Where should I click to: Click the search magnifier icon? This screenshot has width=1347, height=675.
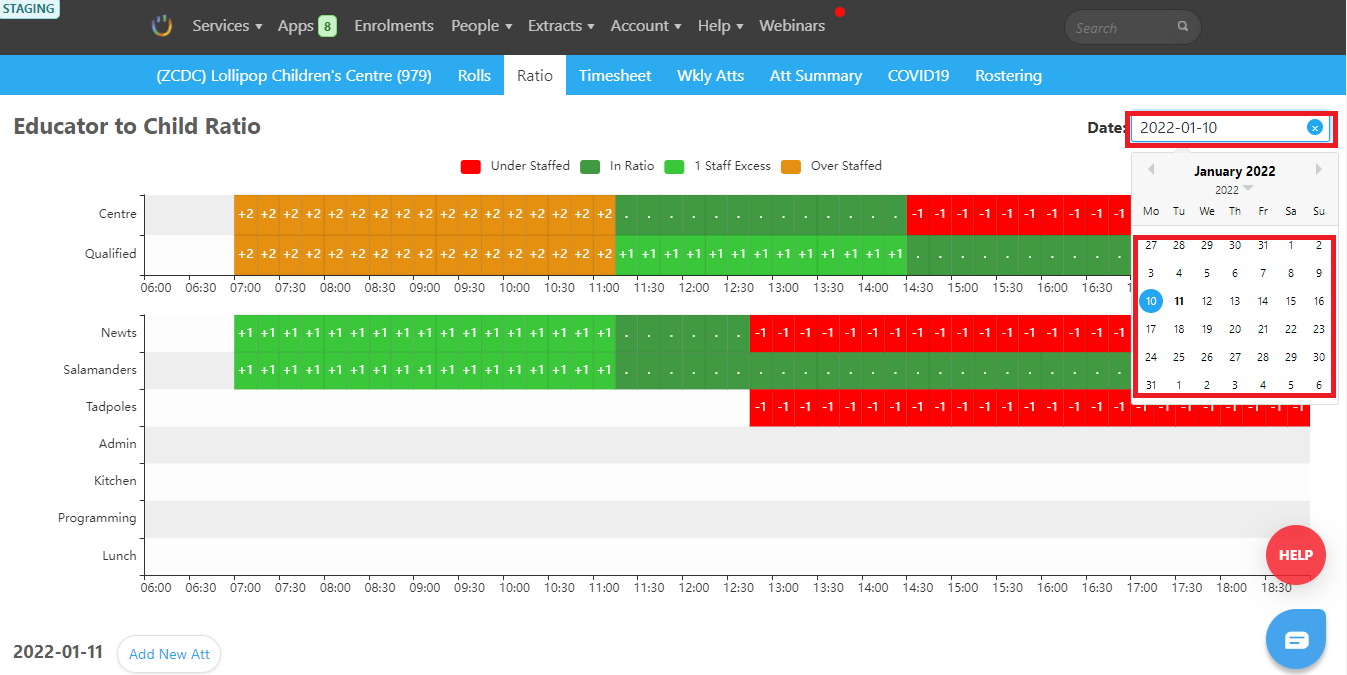click(x=1183, y=27)
